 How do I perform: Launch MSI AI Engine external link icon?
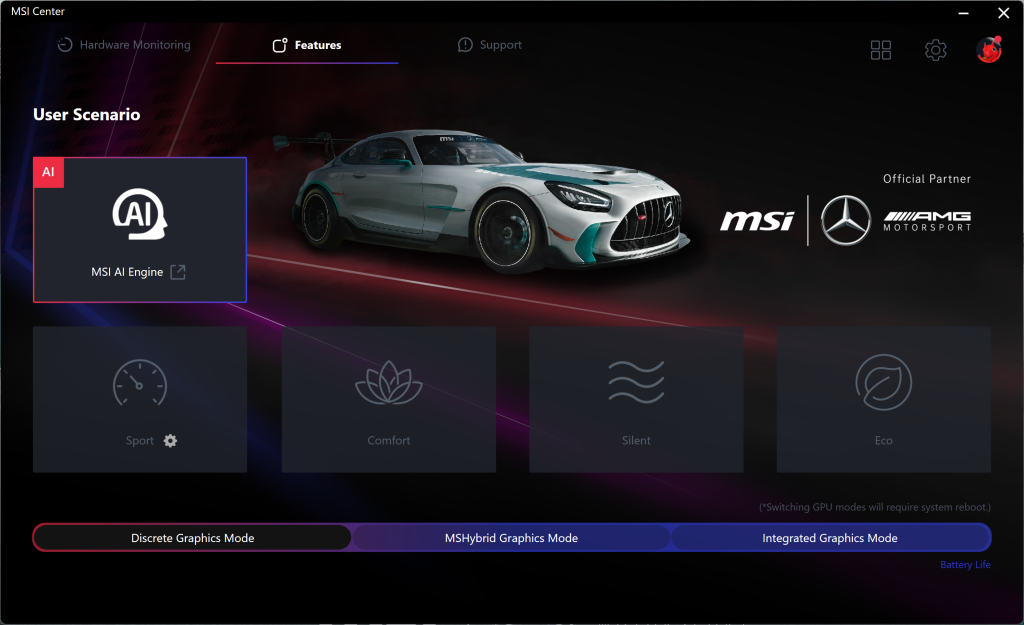pyautogui.click(x=178, y=272)
